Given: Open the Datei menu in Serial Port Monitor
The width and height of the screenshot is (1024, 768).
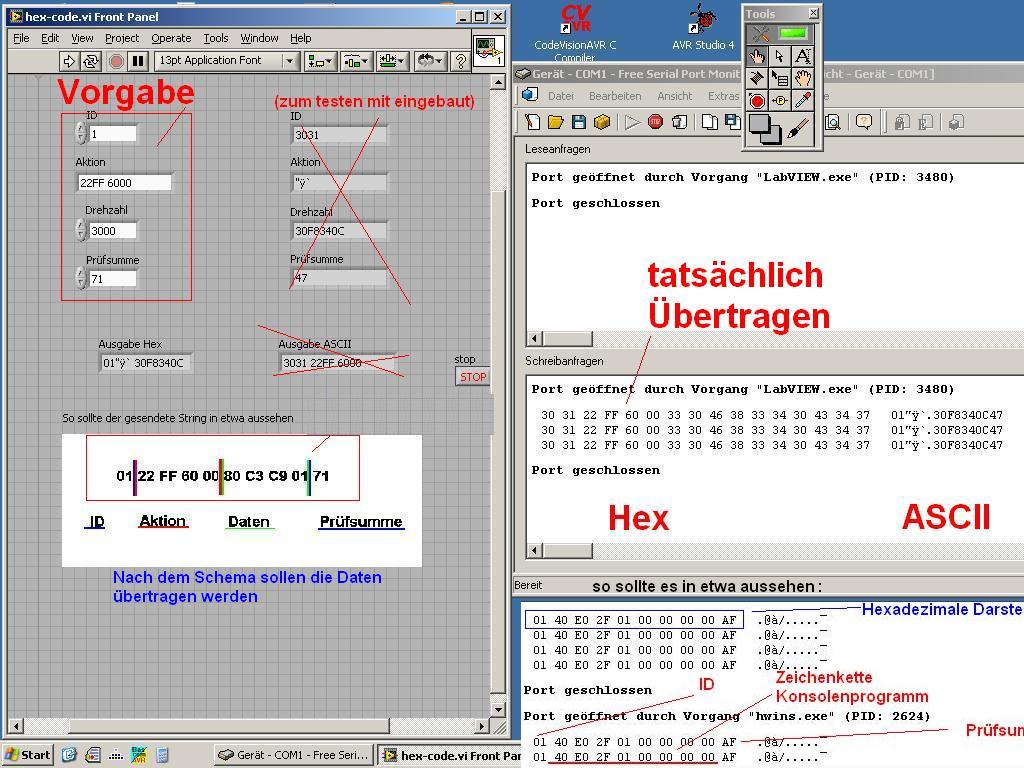Looking at the screenshot, I should click(x=562, y=96).
